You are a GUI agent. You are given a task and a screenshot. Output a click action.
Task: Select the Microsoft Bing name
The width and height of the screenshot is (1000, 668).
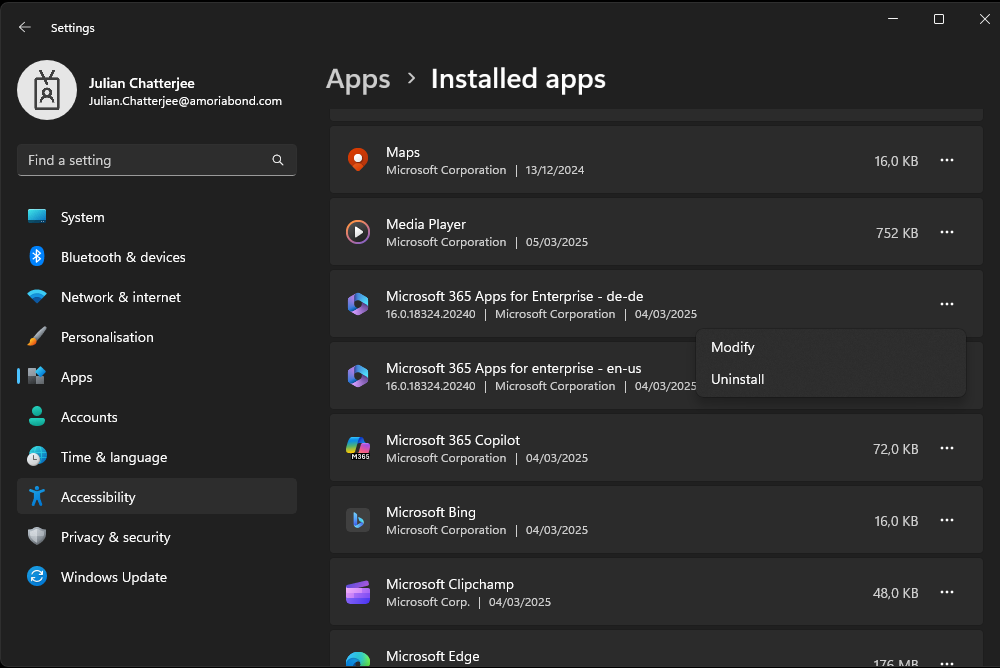pos(430,512)
